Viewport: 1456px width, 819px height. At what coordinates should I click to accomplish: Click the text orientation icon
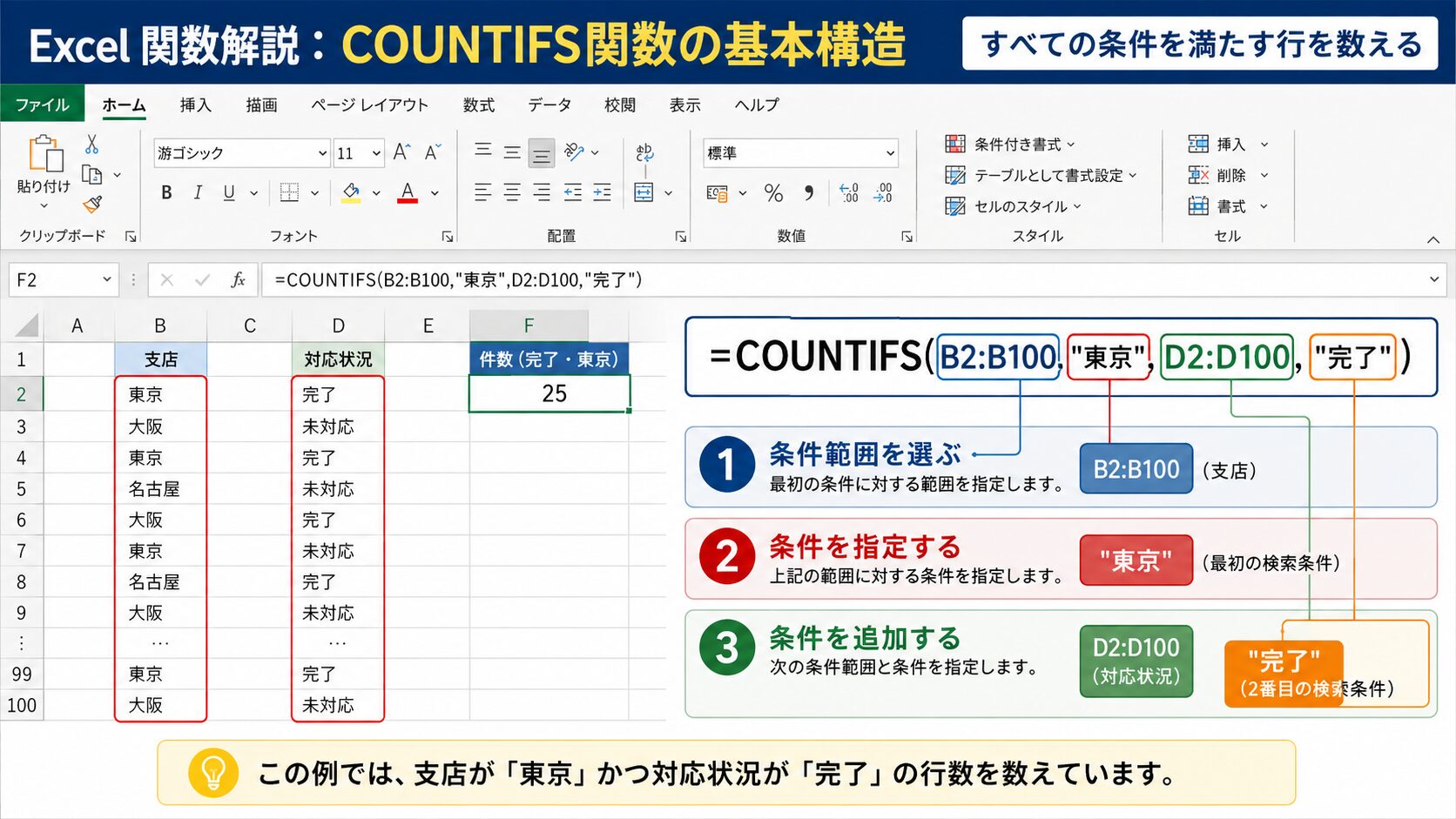[573, 151]
